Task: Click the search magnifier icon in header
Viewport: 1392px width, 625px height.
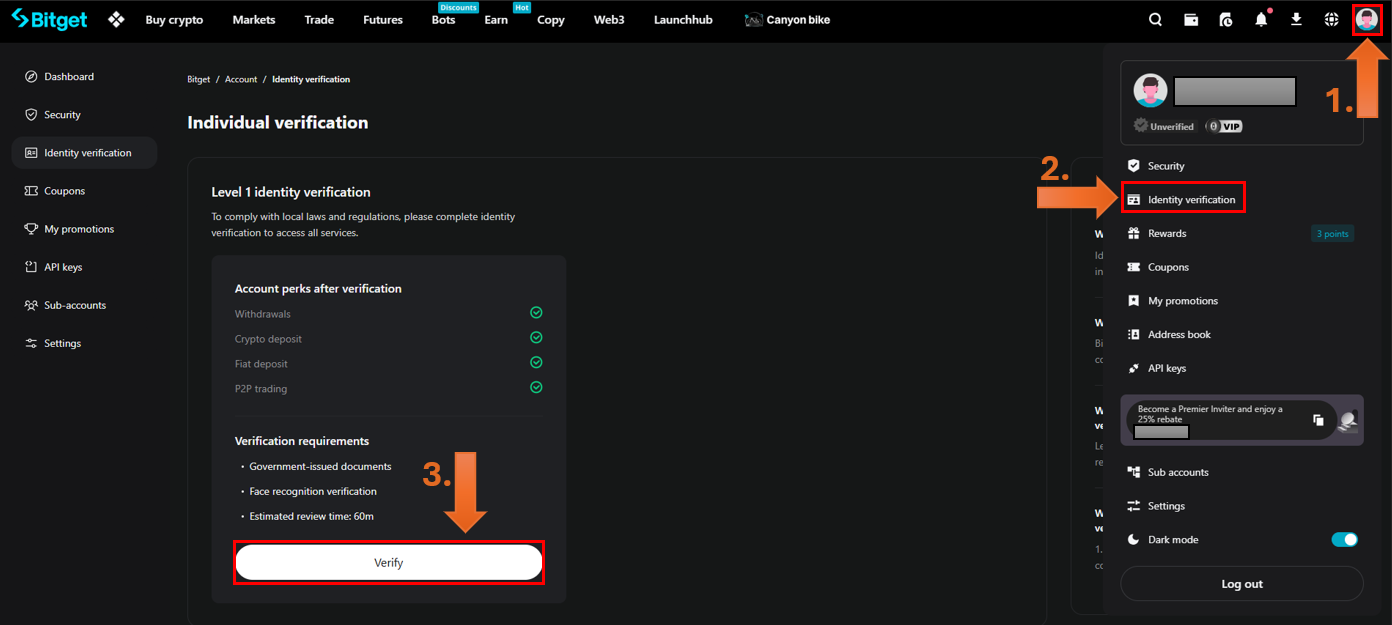Action: (x=1155, y=19)
